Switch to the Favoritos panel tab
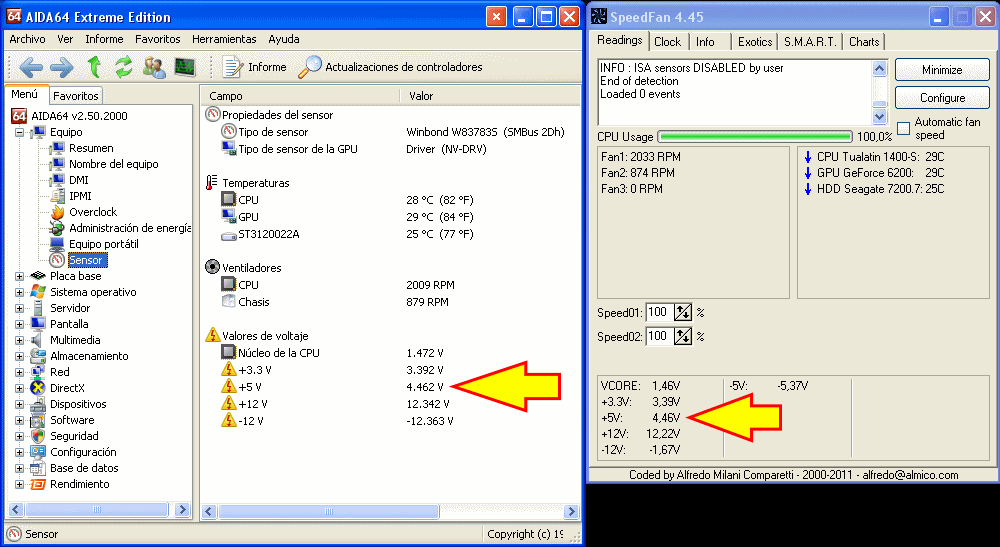This screenshot has height=547, width=1000. point(76,96)
